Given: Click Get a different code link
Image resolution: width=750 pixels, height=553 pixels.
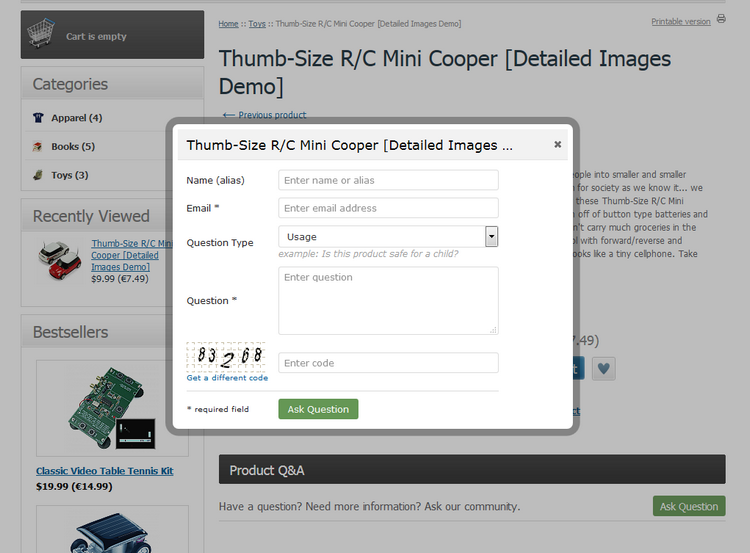Looking at the screenshot, I should click(x=227, y=378).
